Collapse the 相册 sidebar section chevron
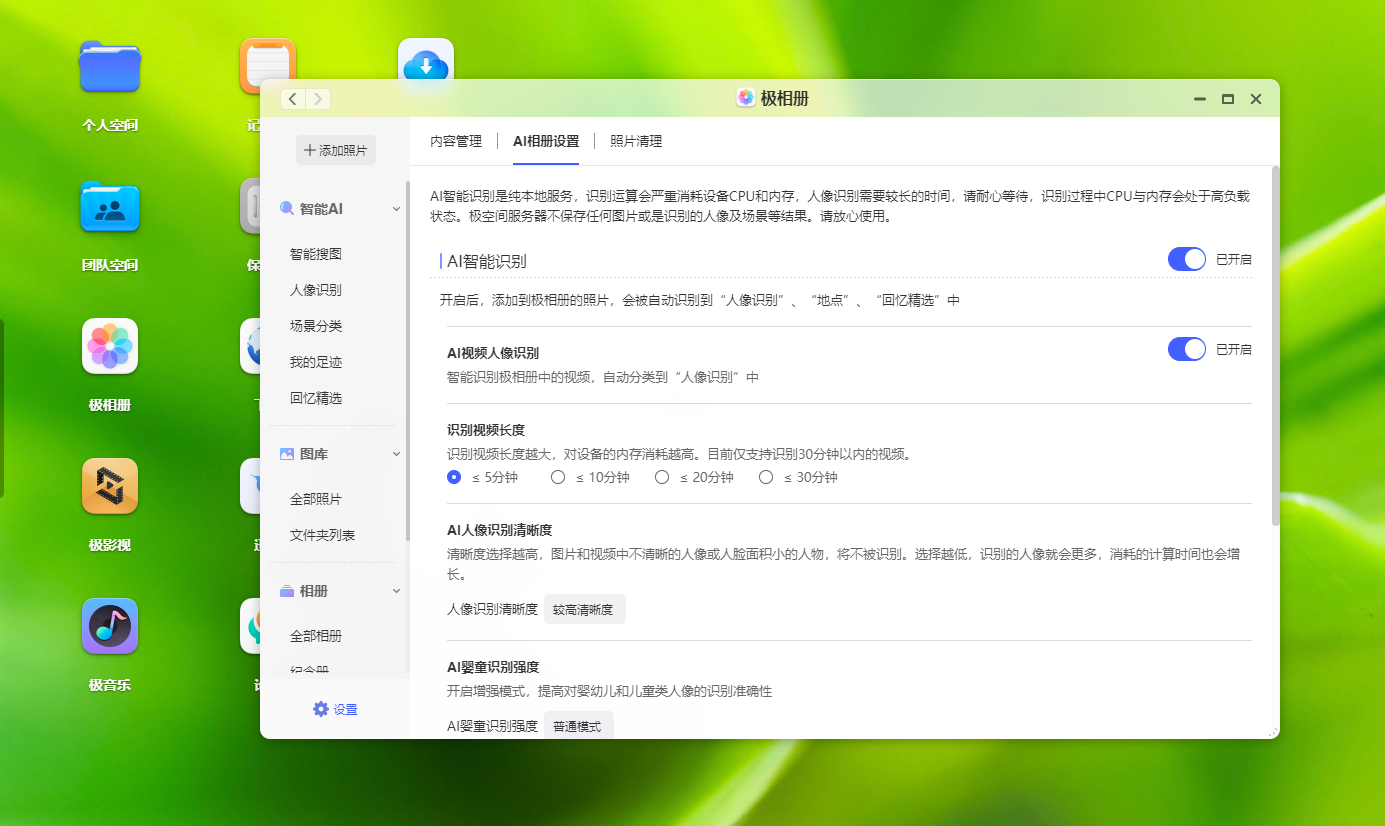Viewport: 1385px width, 826px height. (396, 591)
